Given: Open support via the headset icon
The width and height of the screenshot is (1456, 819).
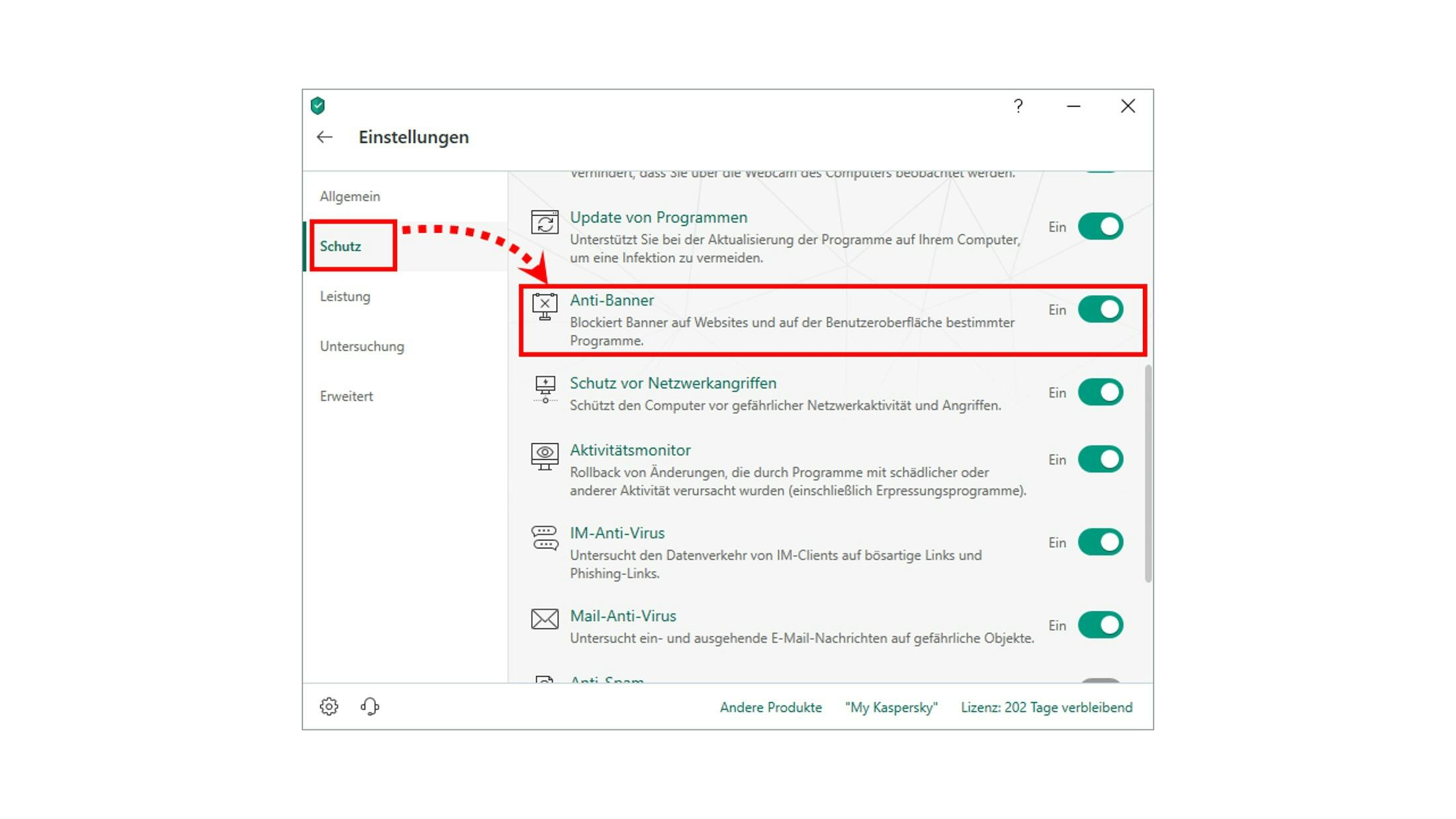Looking at the screenshot, I should 370,707.
